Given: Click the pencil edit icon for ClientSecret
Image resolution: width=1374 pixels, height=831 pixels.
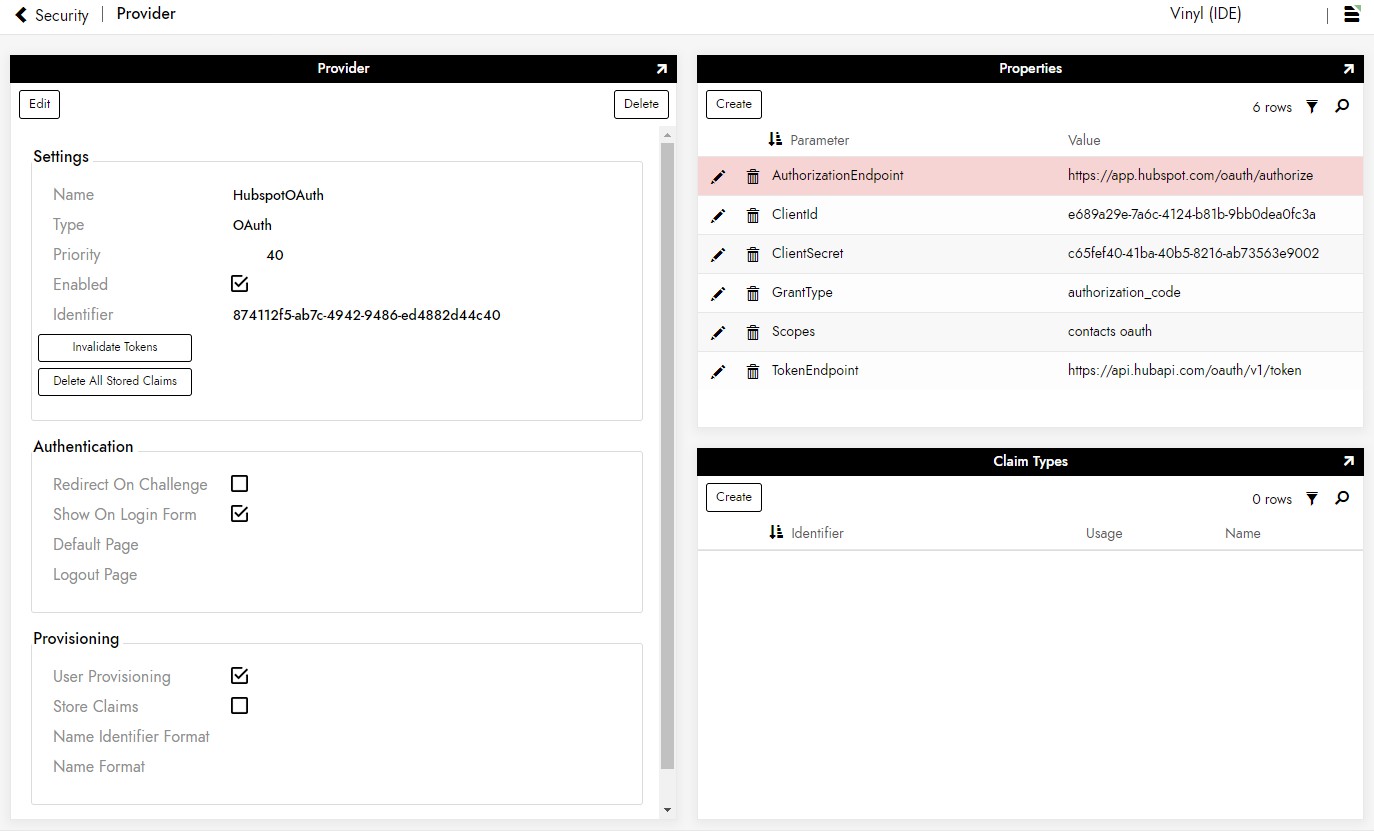Looking at the screenshot, I should pos(718,254).
